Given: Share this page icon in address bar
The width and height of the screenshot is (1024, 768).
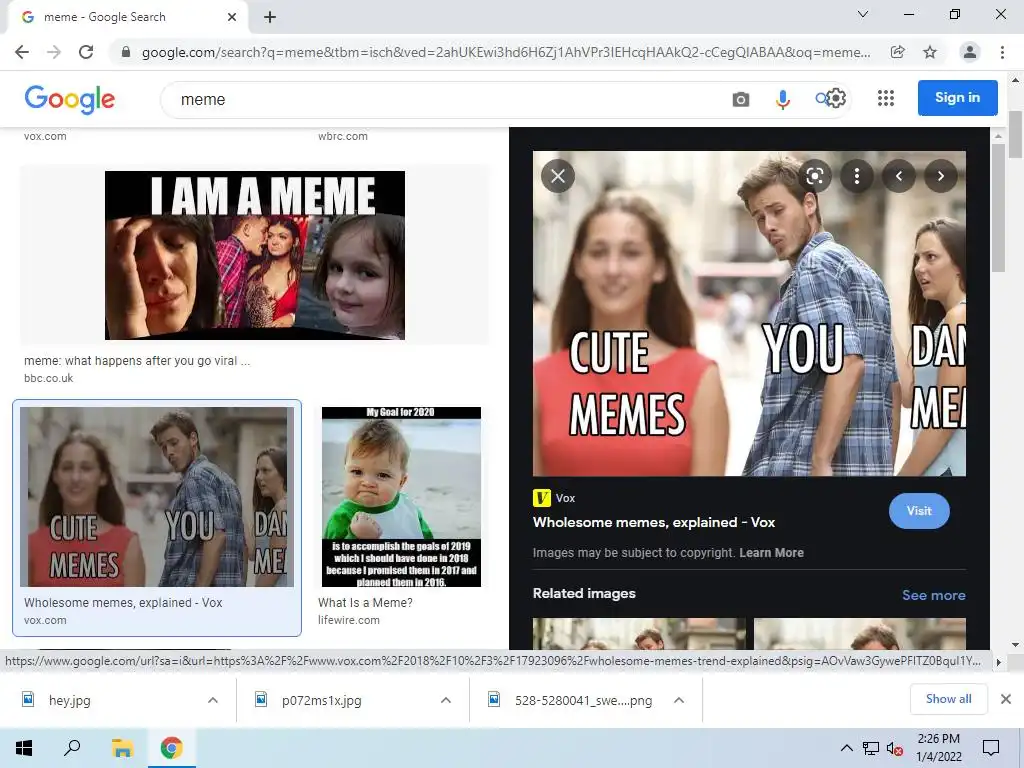Looking at the screenshot, I should [898, 52].
